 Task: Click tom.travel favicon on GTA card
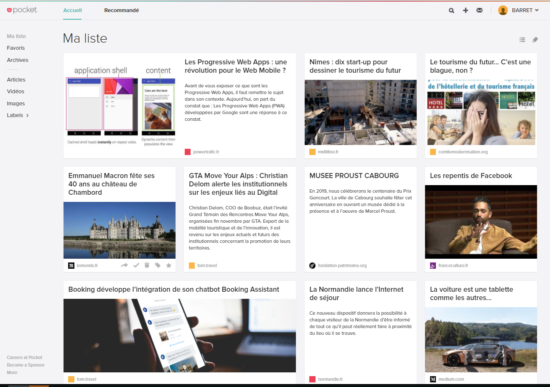click(192, 266)
